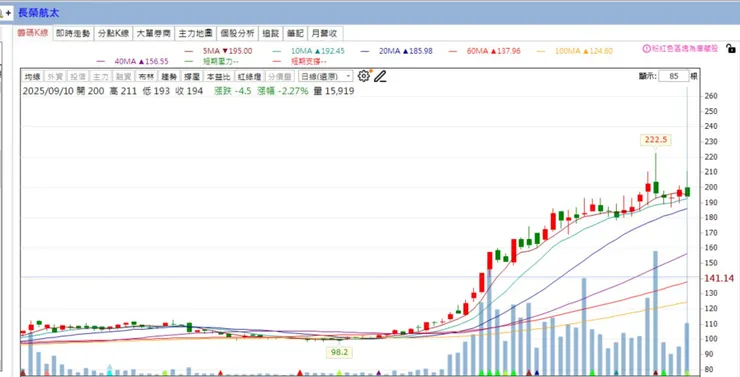This screenshot has height=377, width=740.
Task: Select the pencil drawing tool
Action: [380, 76]
